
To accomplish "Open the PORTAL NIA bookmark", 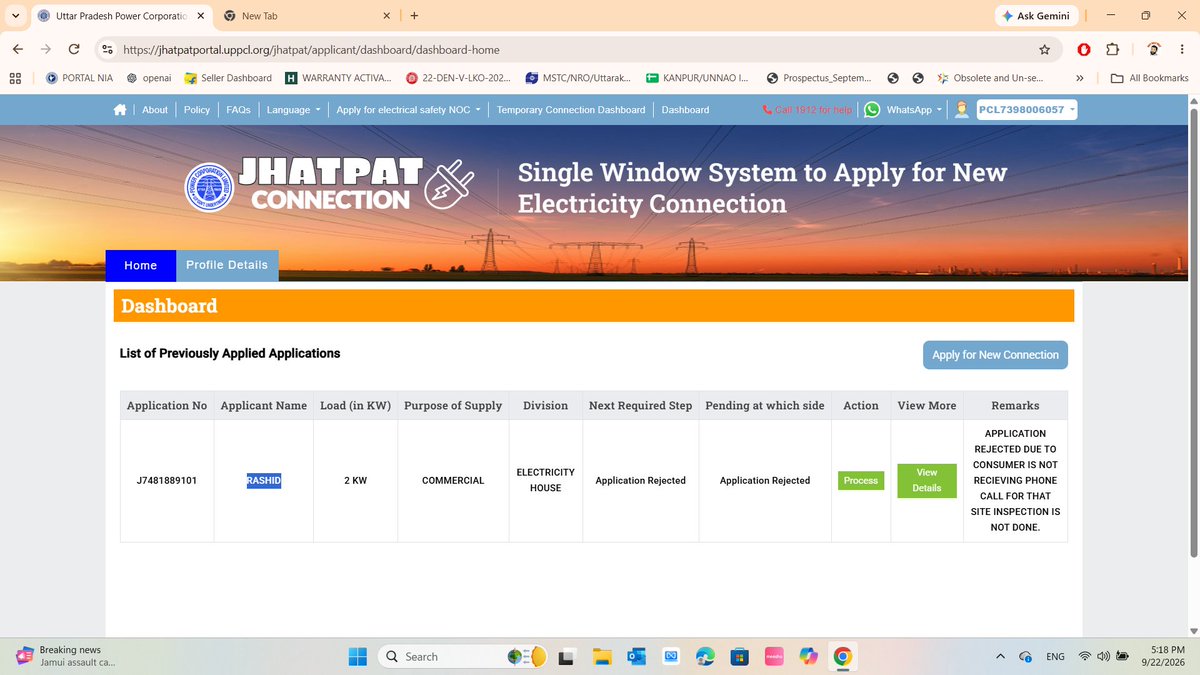I will coord(80,78).
